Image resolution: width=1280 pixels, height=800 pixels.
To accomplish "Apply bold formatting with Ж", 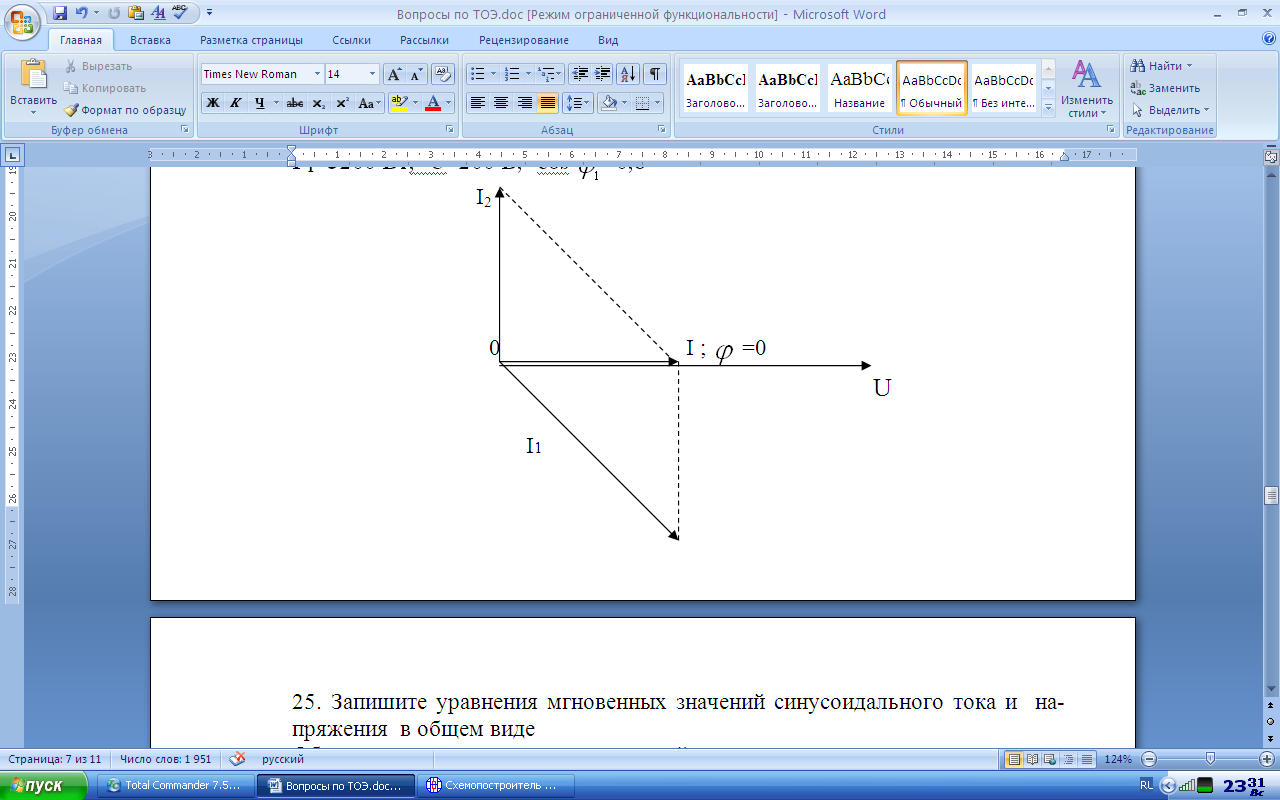I will (x=212, y=102).
